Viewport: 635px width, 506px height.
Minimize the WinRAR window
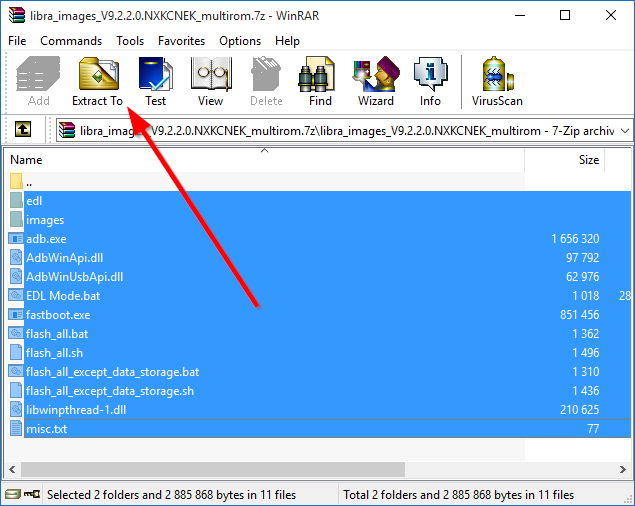(x=520, y=15)
